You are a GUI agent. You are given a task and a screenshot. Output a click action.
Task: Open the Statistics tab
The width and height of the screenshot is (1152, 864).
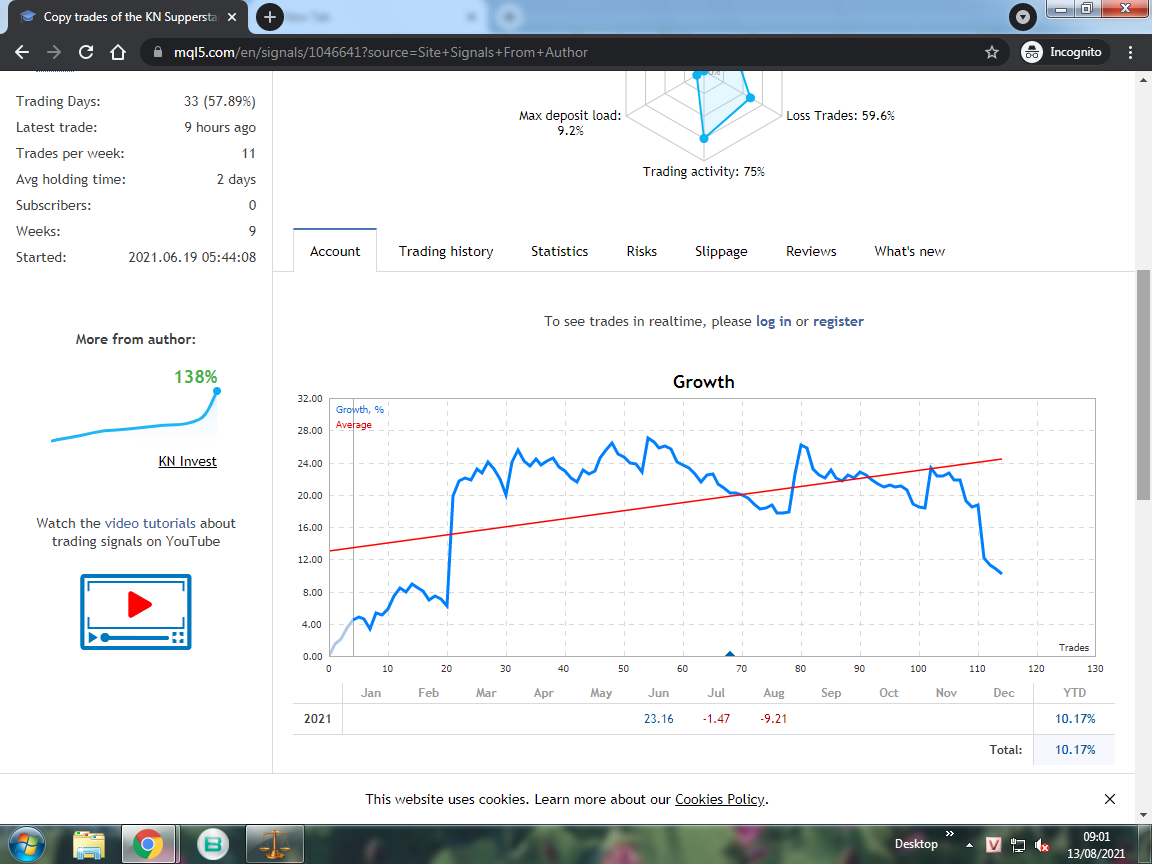coord(560,251)
